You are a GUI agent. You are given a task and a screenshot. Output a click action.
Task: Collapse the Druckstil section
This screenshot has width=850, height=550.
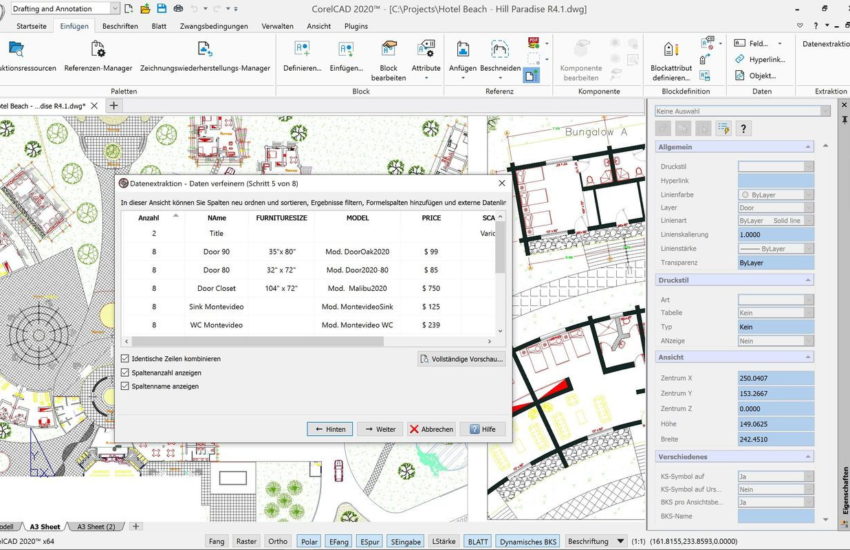click(807, 280)
